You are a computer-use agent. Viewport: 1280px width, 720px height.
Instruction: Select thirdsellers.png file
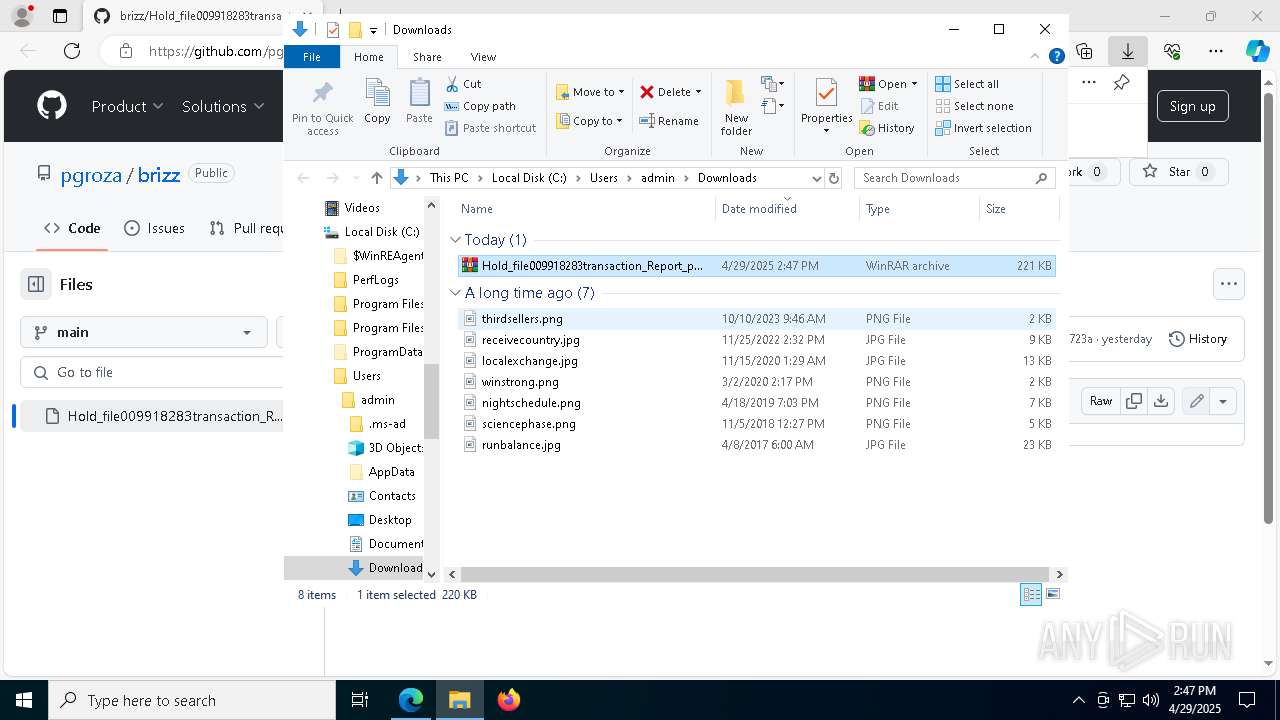[756, 319]
